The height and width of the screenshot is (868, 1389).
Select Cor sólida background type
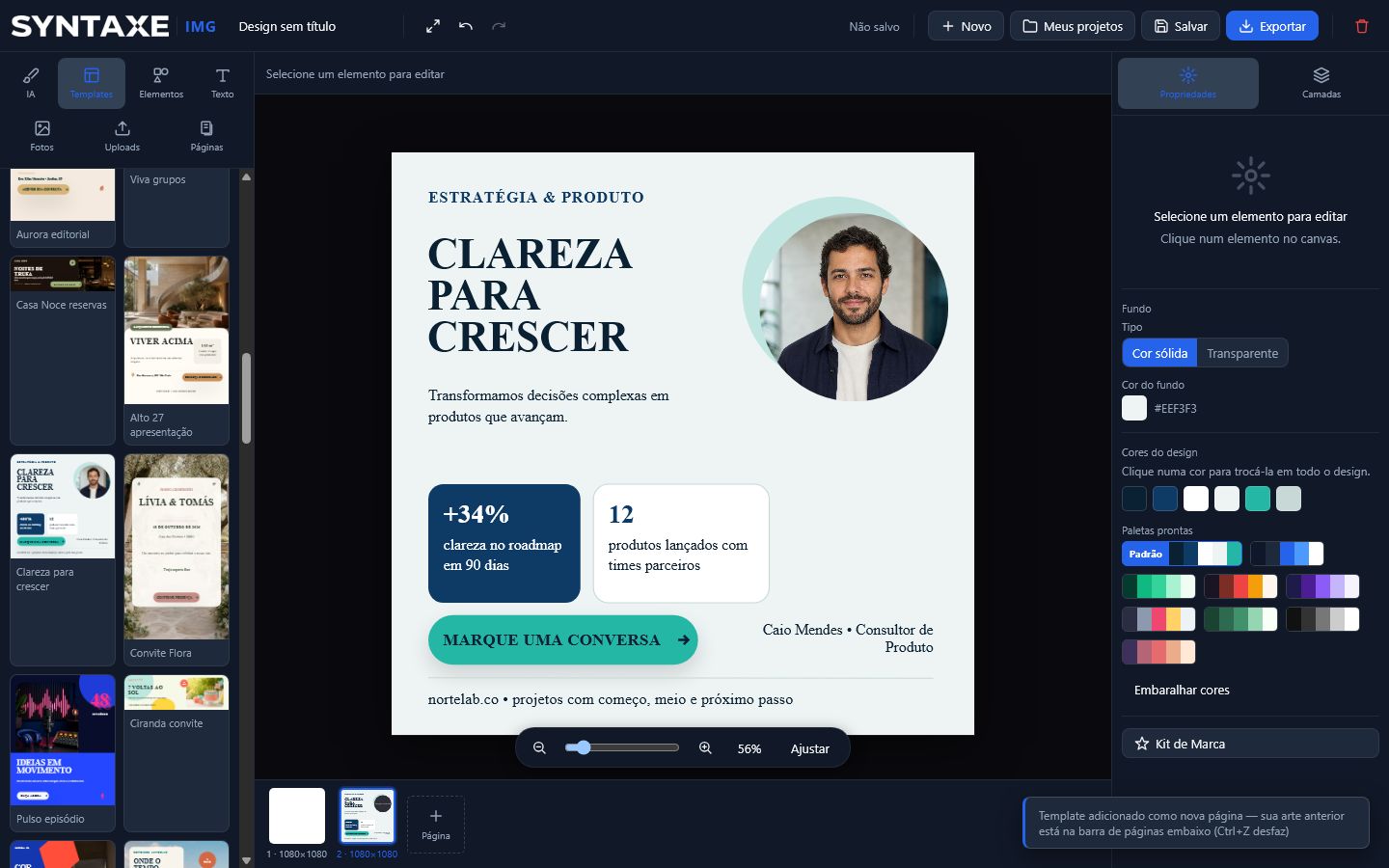(1159, 353)
